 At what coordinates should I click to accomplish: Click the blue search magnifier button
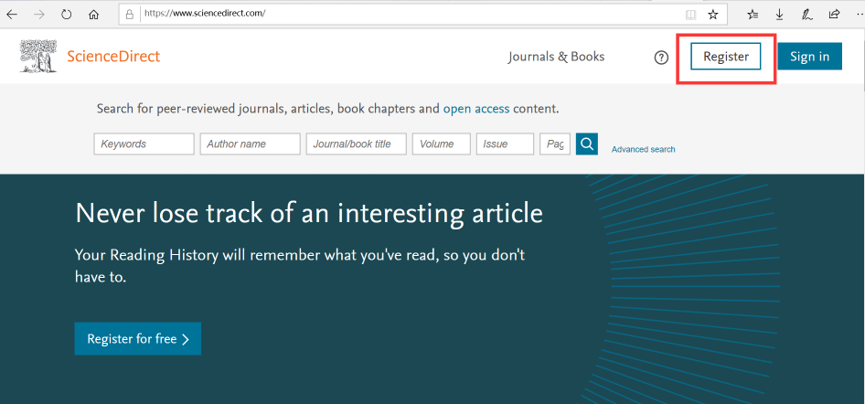coord(587,144)
